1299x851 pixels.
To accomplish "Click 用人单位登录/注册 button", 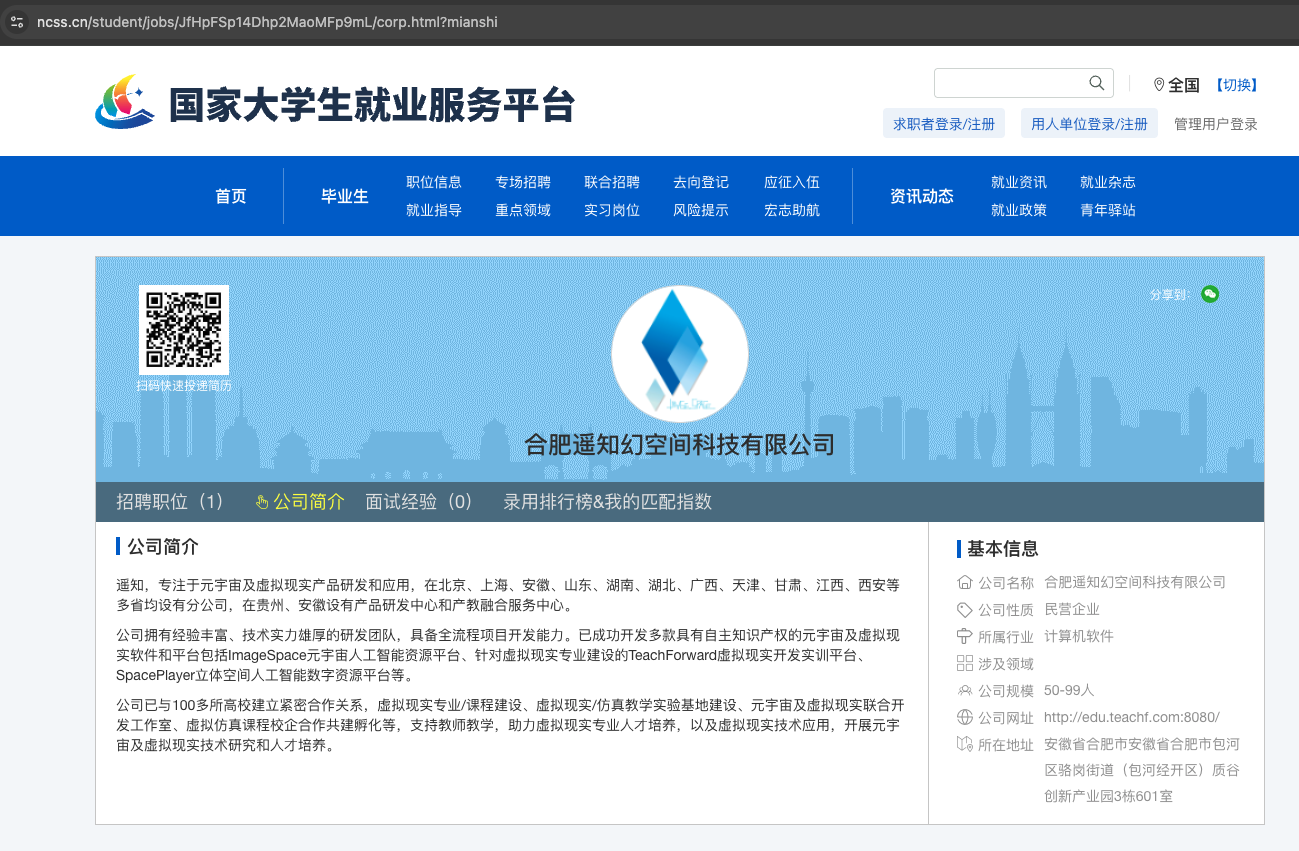I will (x=1089, y=124).
